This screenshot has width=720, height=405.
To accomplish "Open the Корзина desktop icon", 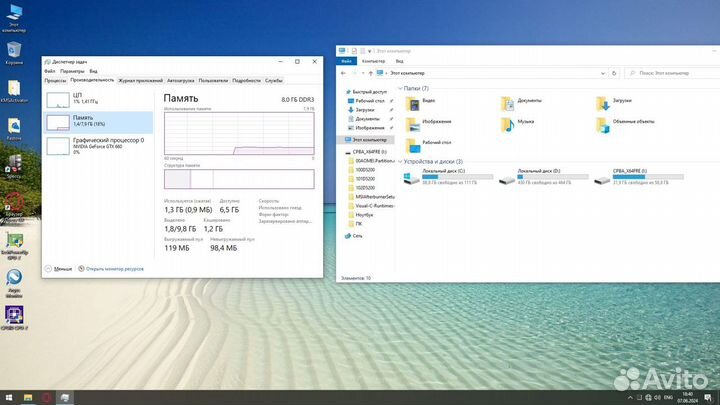I will point(15,50).
